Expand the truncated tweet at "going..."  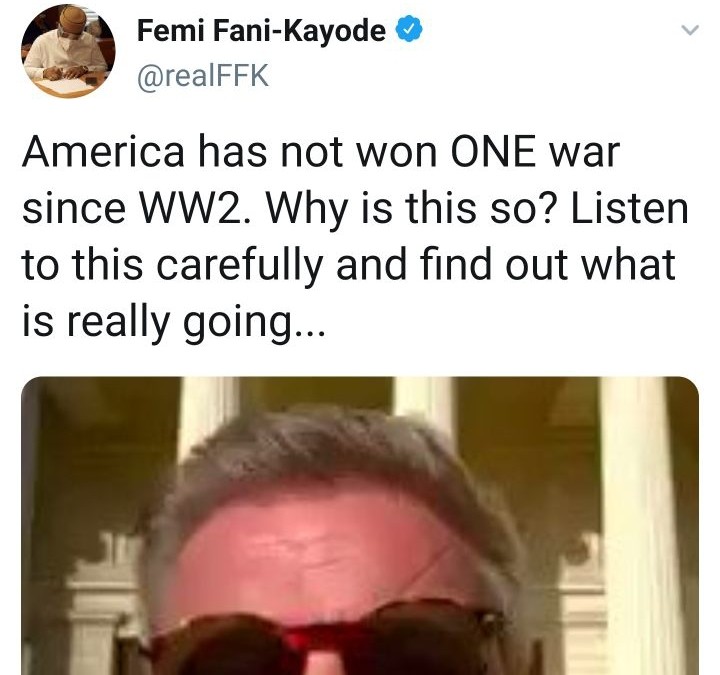coord(254,322)
